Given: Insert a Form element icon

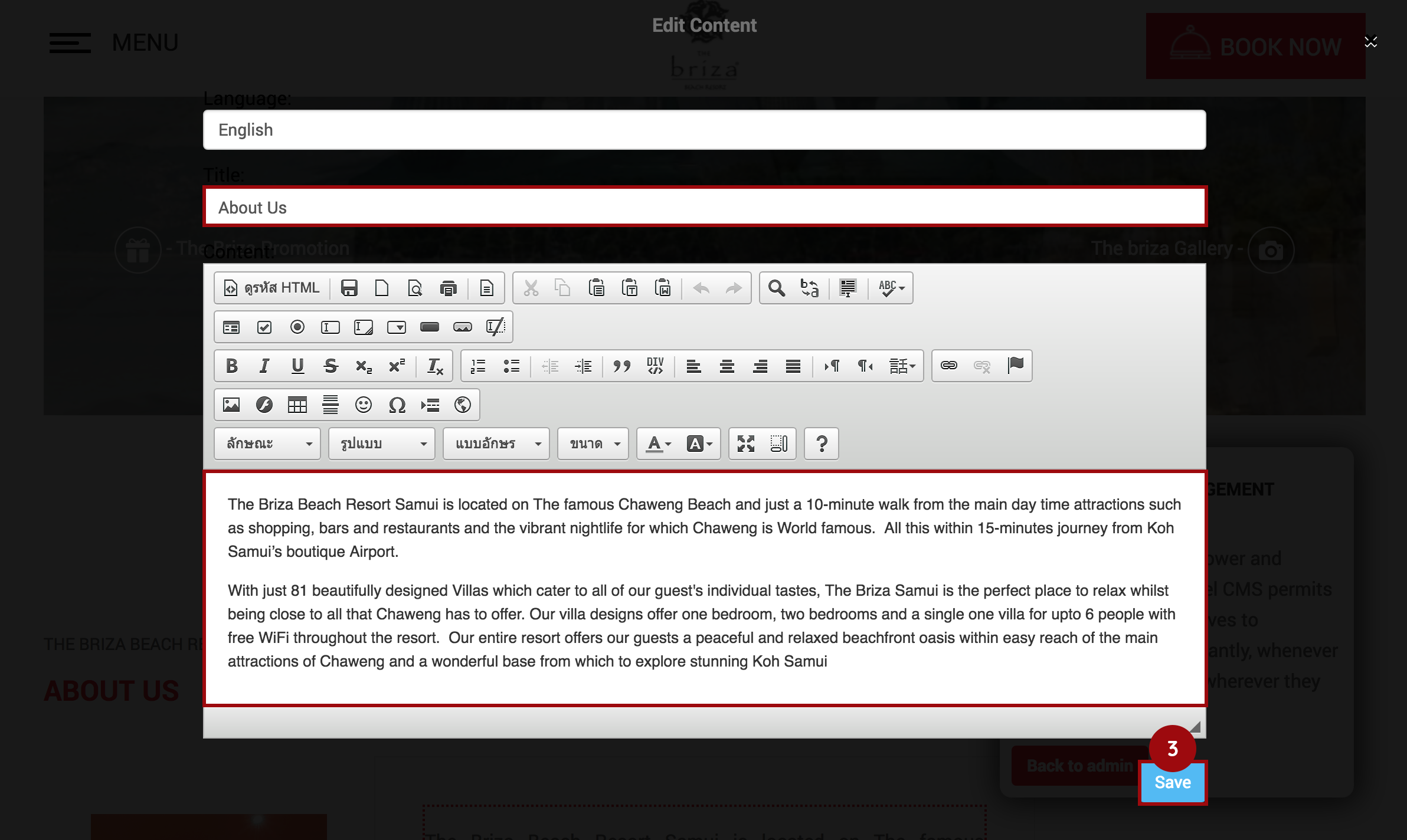Looking at the screenshot, I should 231,327.
